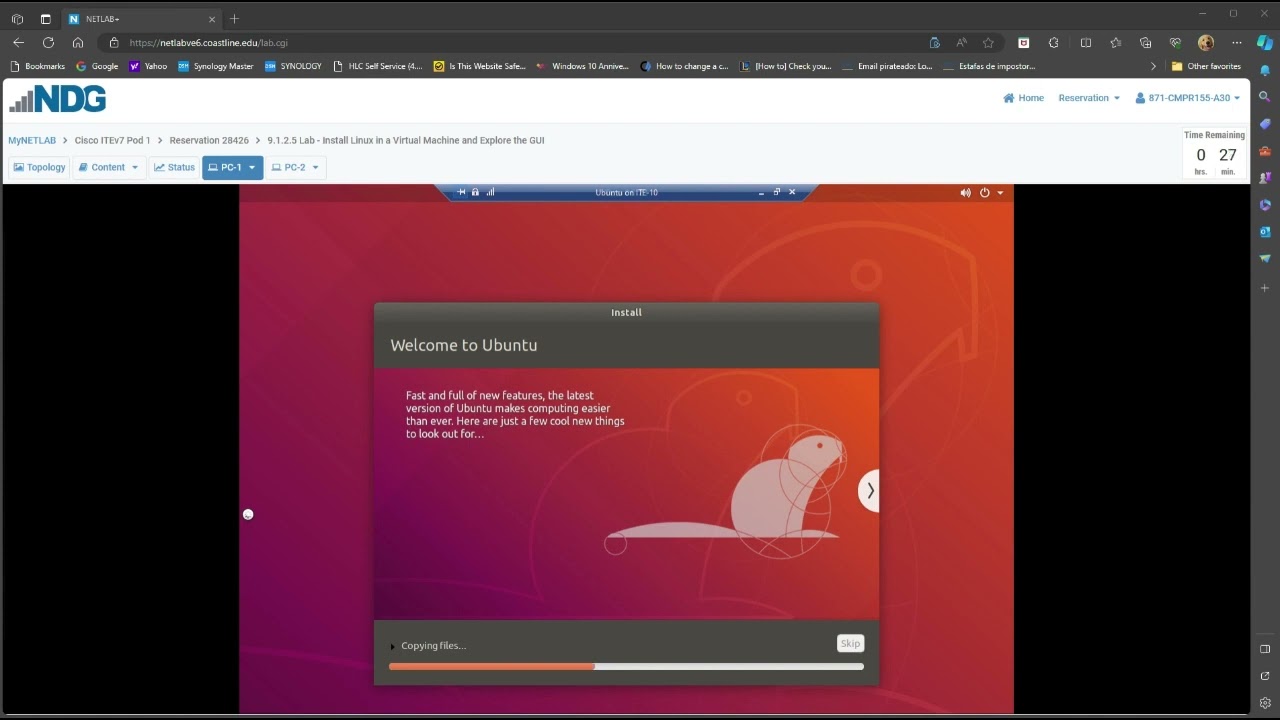This screenshot has height=720, width=1280.
Task: Go to browser home page icon
Action: pos(78,43)
